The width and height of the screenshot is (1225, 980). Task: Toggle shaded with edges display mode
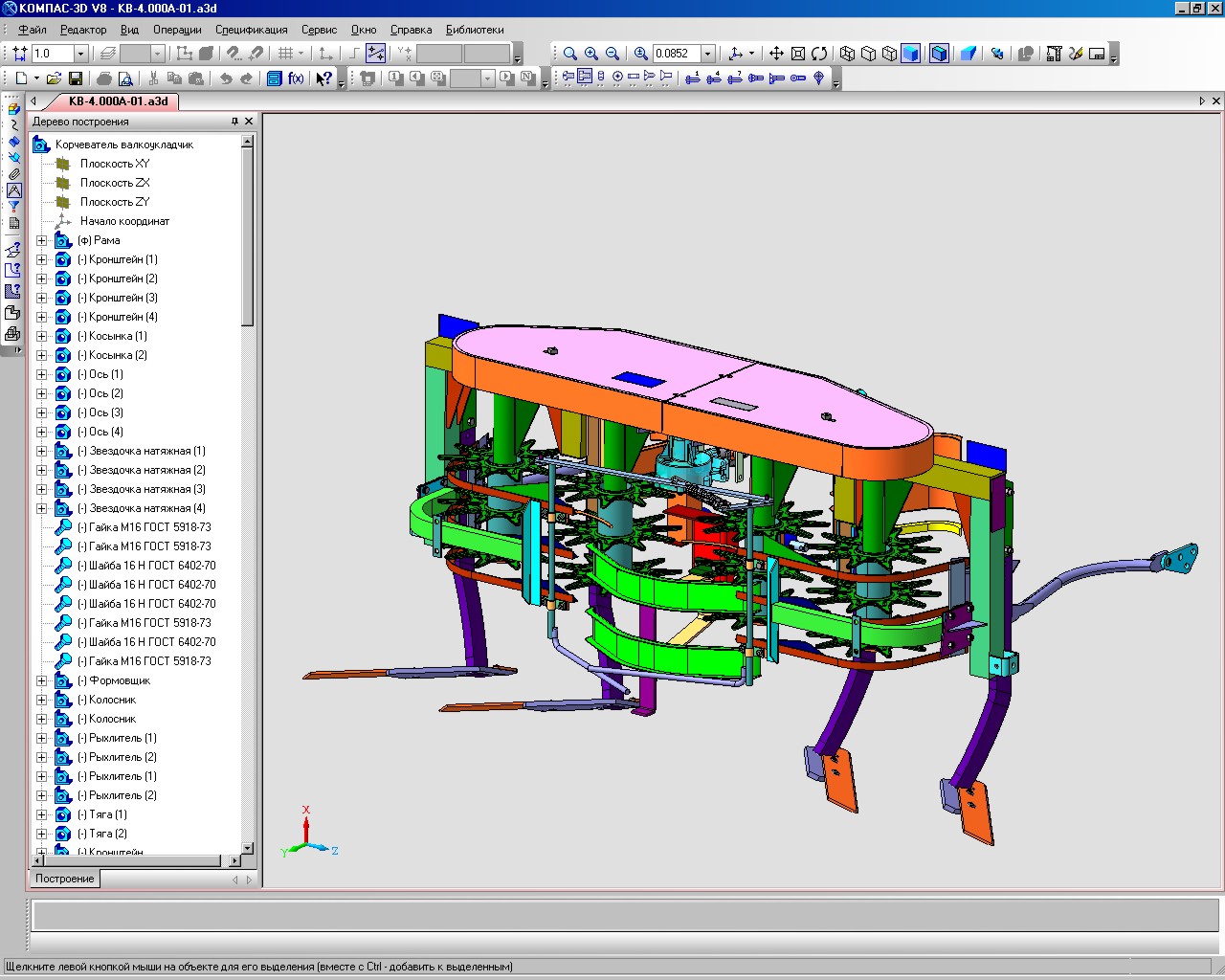pyautogui.click(x=939, y=54)
